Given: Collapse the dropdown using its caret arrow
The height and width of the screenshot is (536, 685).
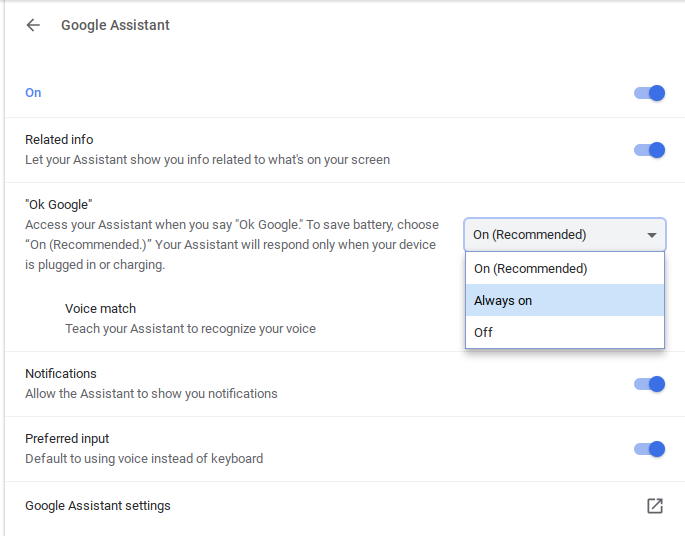Looking at the screenshot, I should 652,235.
